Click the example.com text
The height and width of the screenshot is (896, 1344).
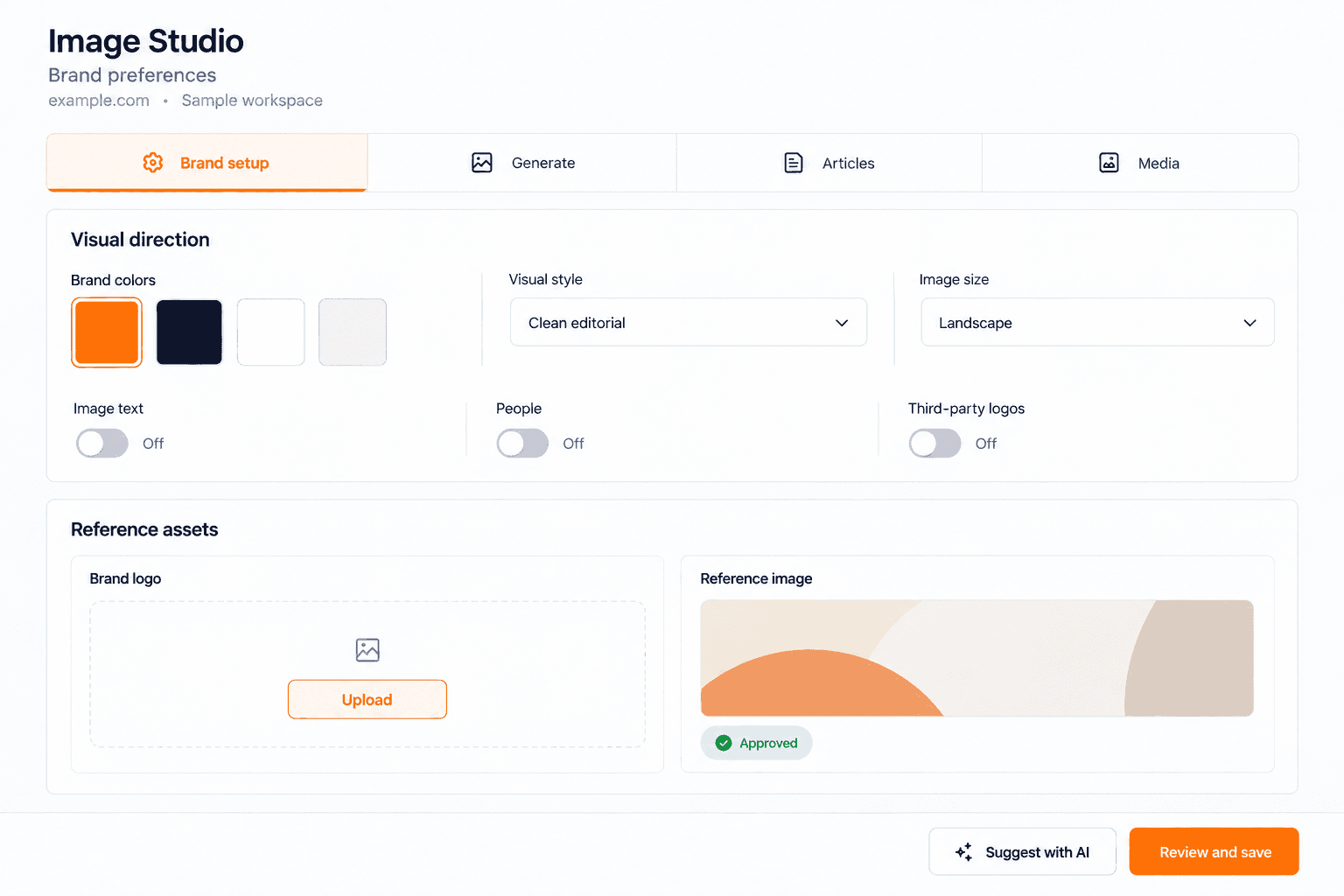[99, 101]
